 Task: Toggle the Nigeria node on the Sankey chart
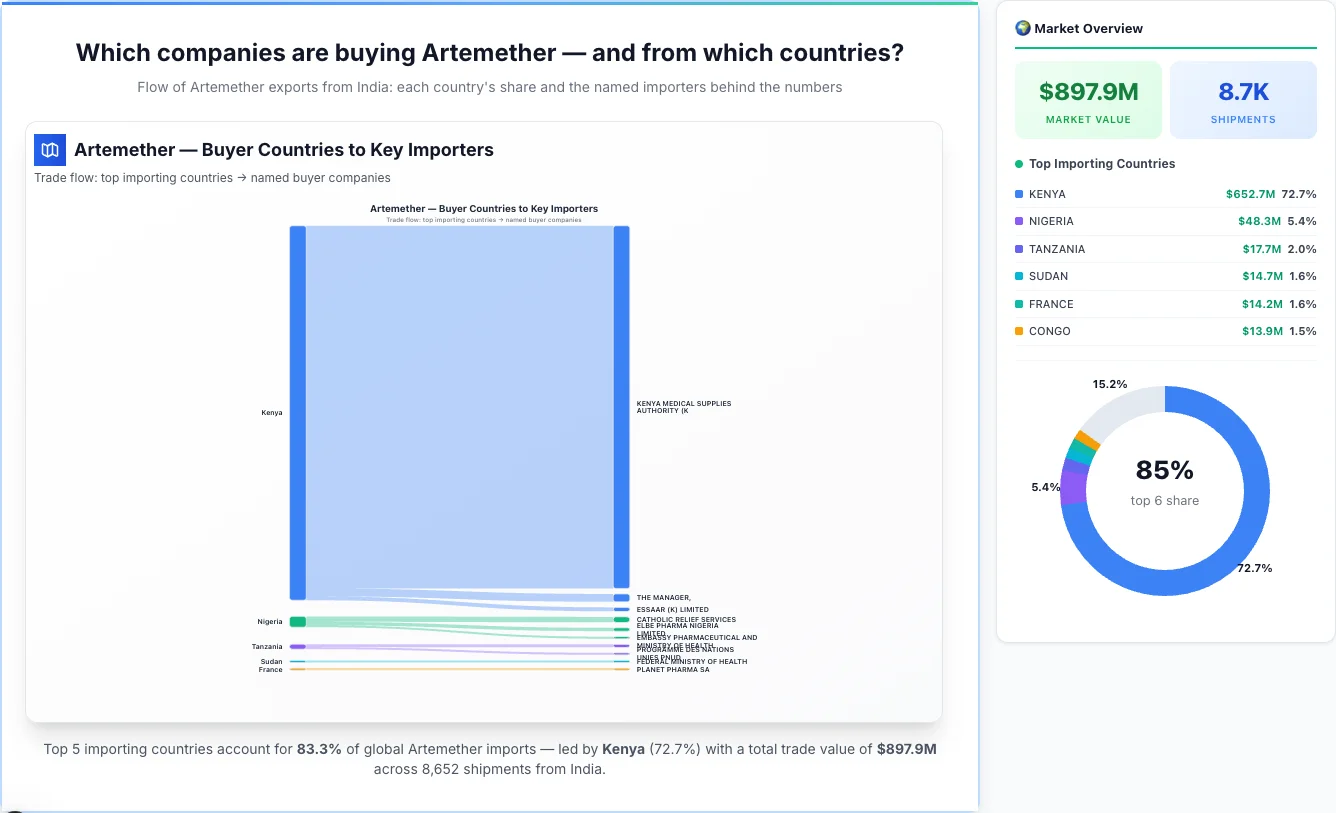pyautogui.click(x=296, y=621)
